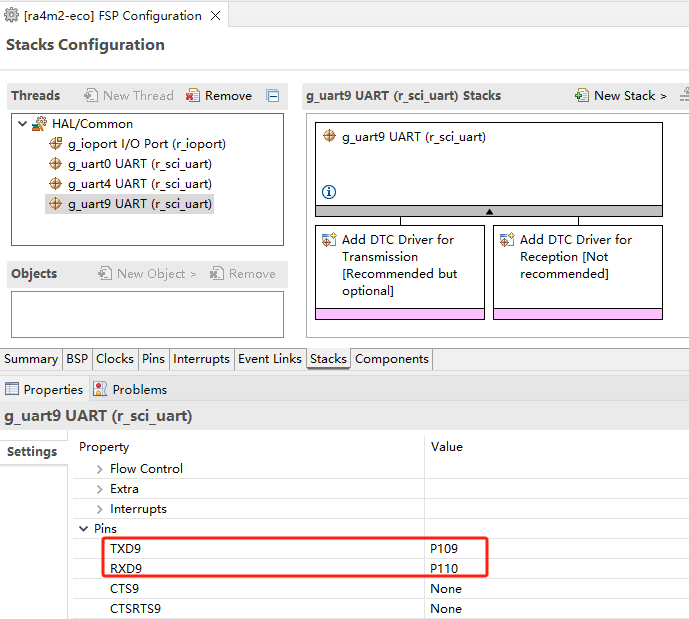Select the Stacks tab

click(x=328, y=359)
